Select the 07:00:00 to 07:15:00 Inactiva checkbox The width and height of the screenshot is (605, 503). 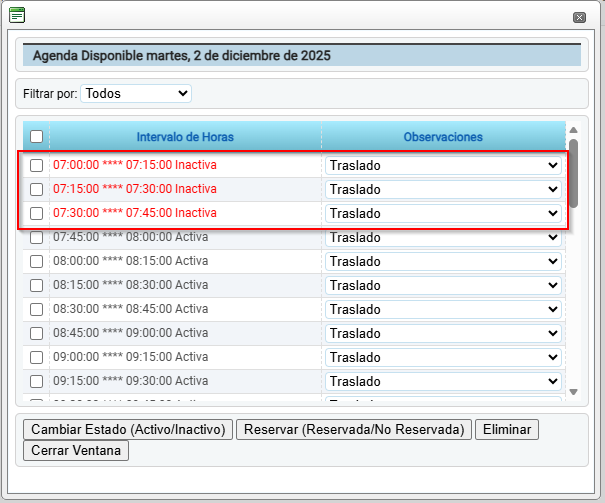pos(36,165)
